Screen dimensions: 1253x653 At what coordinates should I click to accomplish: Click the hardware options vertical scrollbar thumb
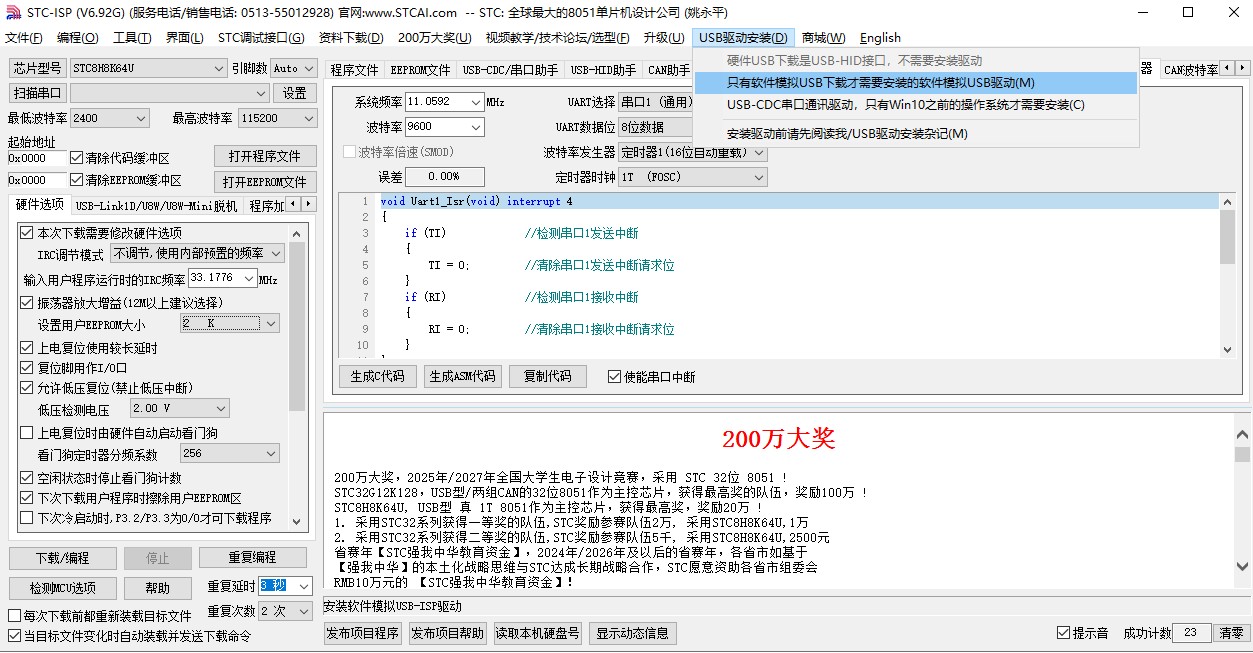pyautogui.click(x=297, y=326)
